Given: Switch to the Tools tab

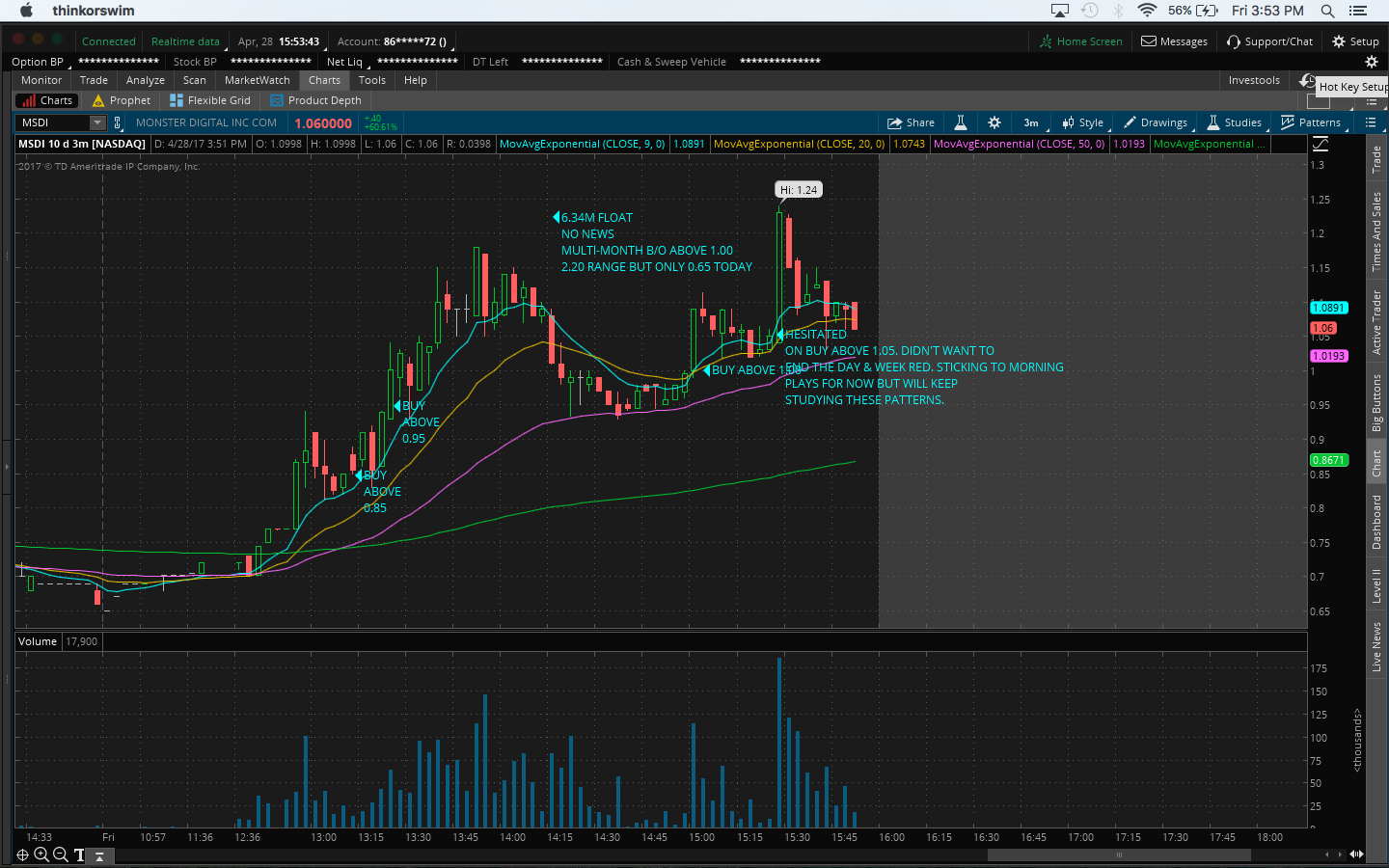Looking at the screenshot, I should (372, 80).
